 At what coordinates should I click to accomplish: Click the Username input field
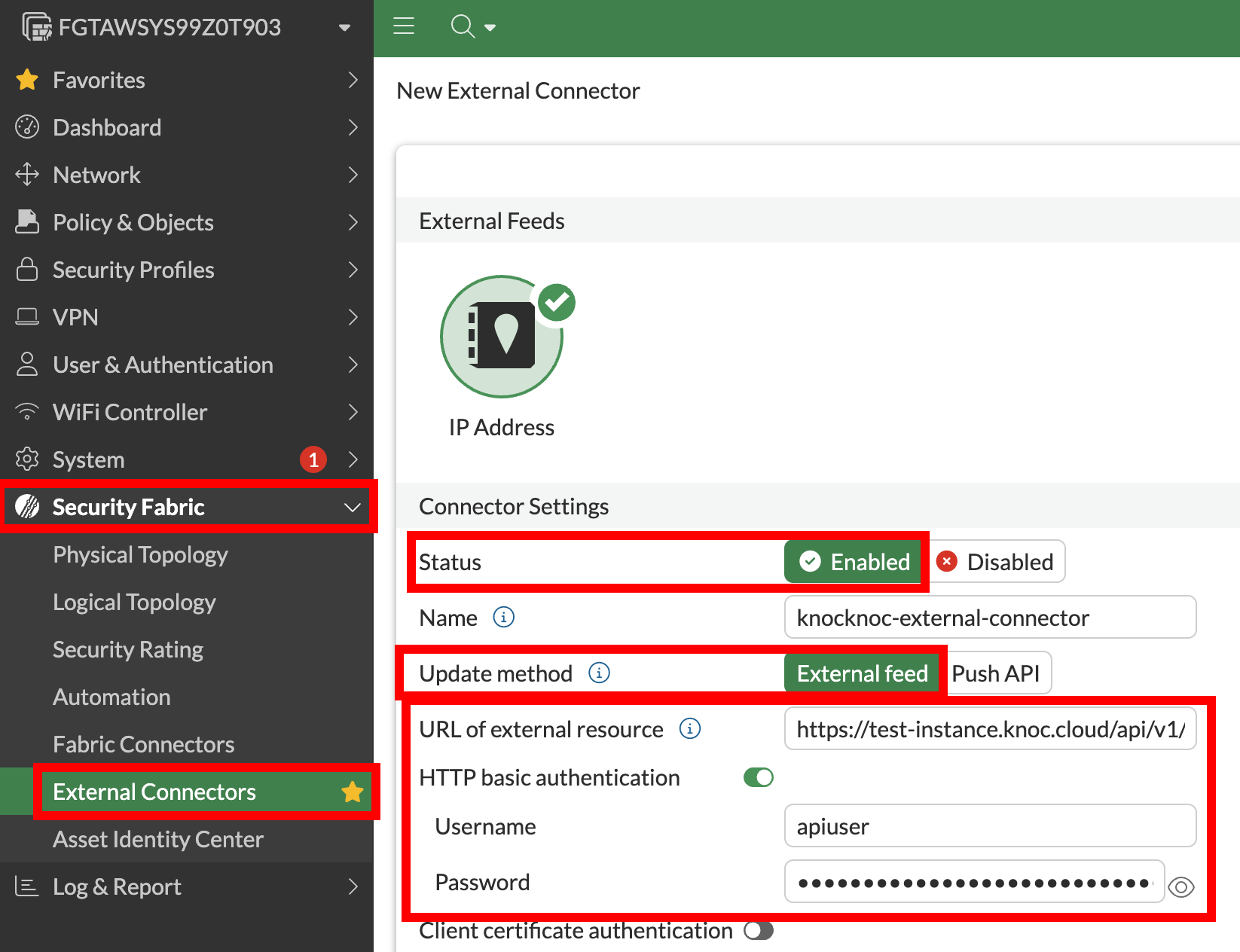[x=990, y=826]
